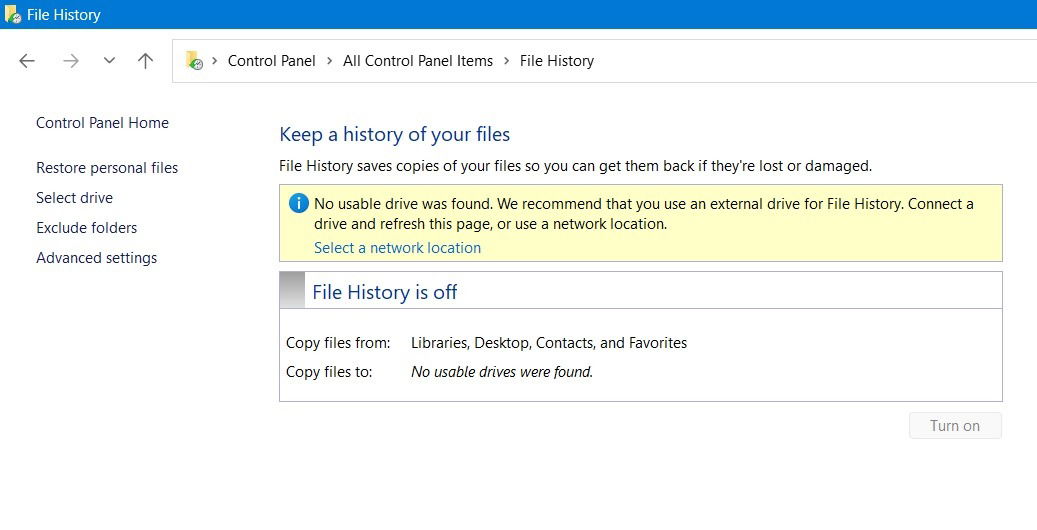
Task: Click the folder icon in the address bar
Action: (194, 61)
